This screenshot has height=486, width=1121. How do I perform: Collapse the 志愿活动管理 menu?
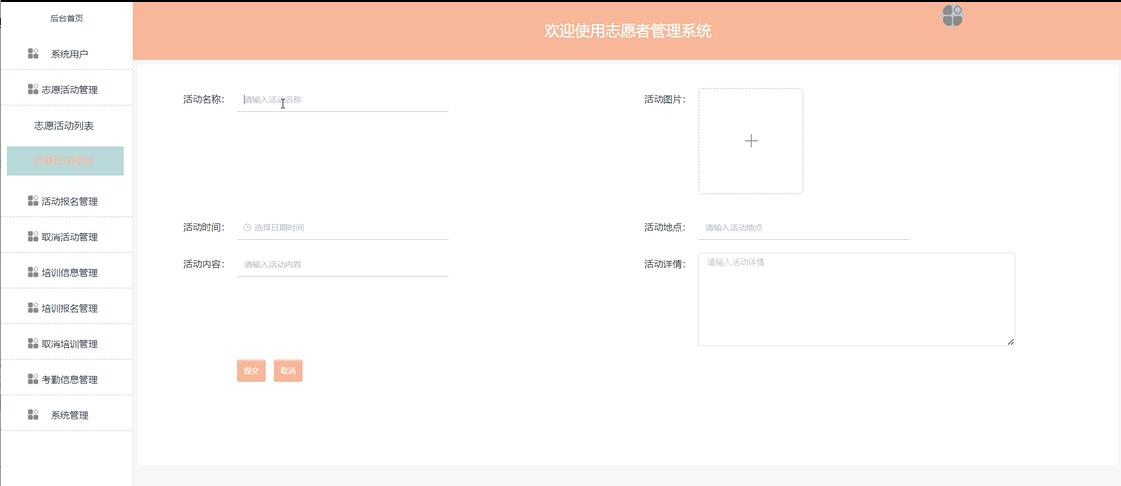(x=66, y=89)
